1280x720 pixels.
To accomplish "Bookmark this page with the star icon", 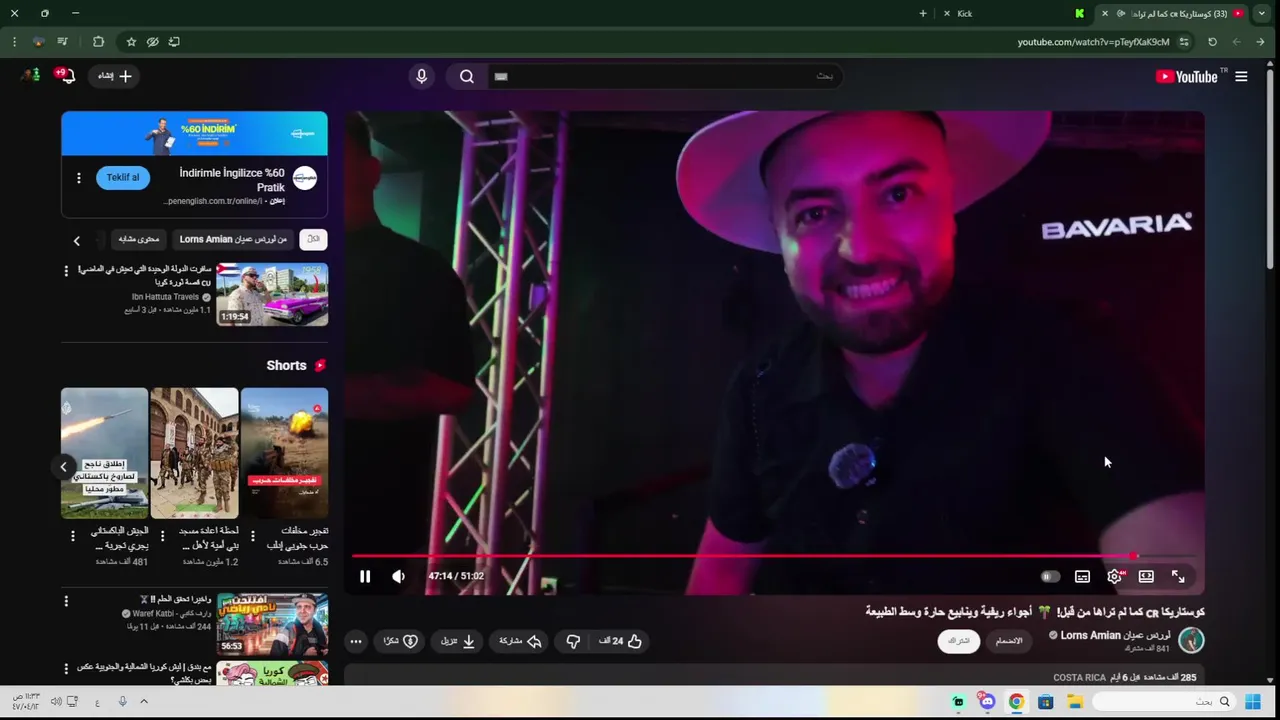I will pyautogui.click(x=131, y=42).
